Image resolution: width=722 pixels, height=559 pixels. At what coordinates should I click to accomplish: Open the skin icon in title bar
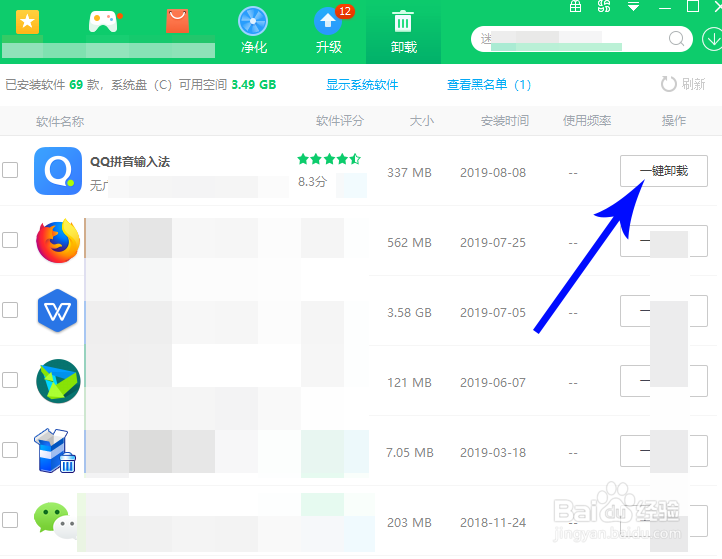(x=604, y=6)
